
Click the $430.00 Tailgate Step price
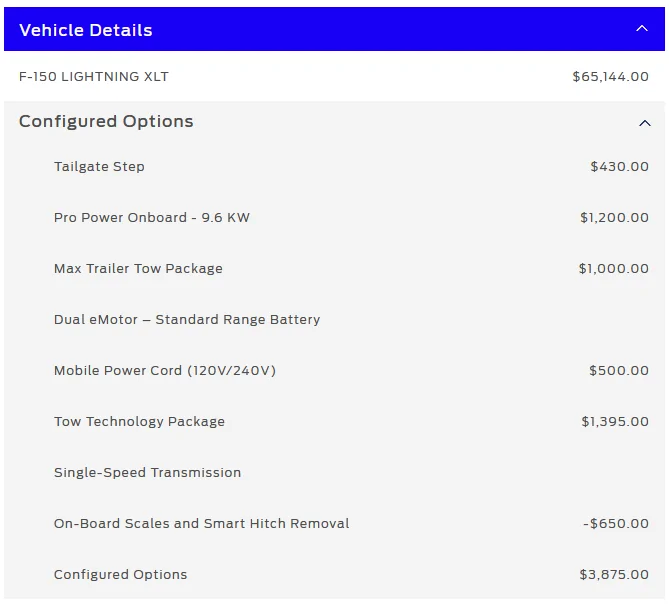click(x=619, y=167)
